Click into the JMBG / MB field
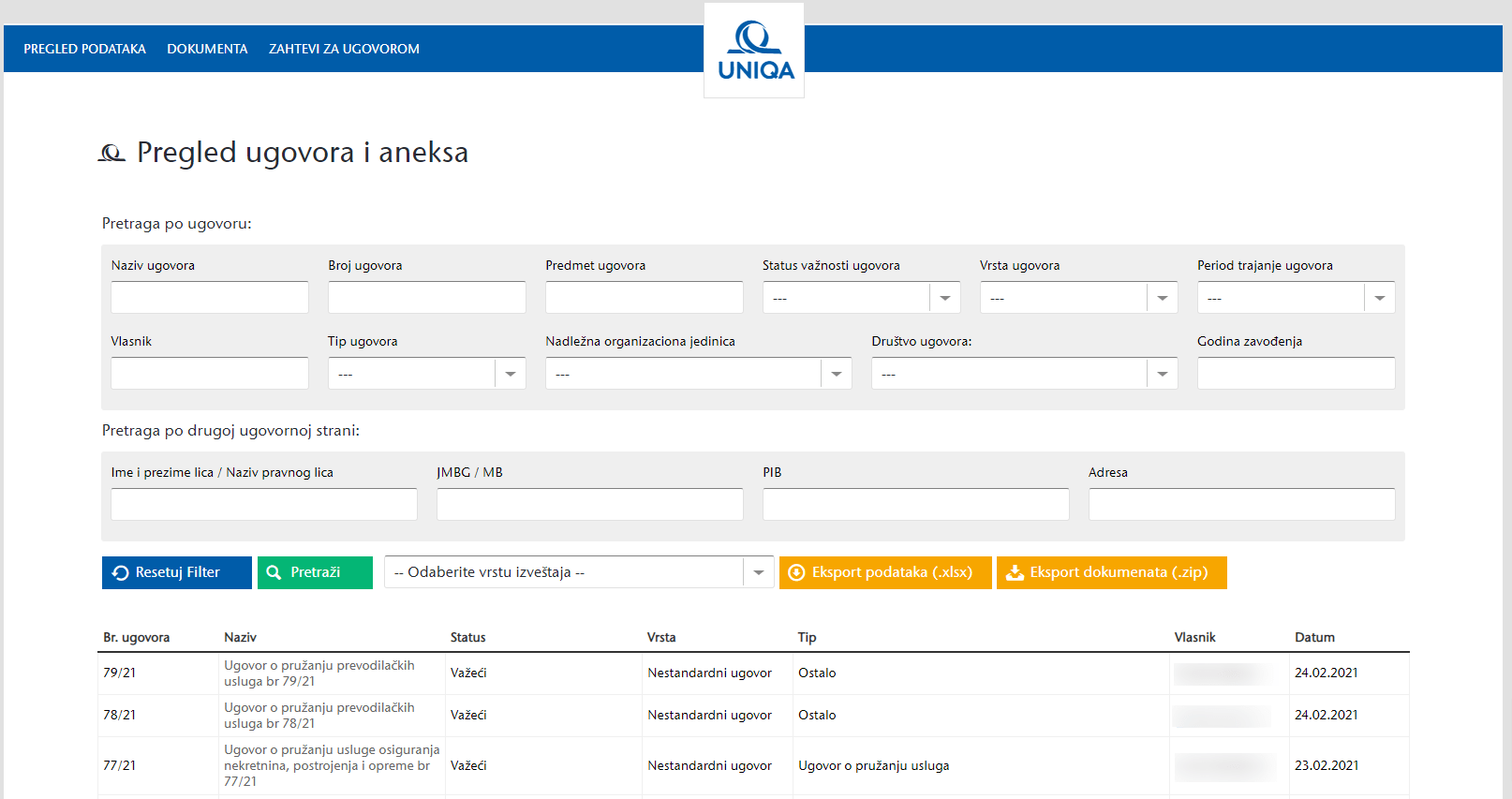Viewport: 1512px width, 799px height. (589, 504)
